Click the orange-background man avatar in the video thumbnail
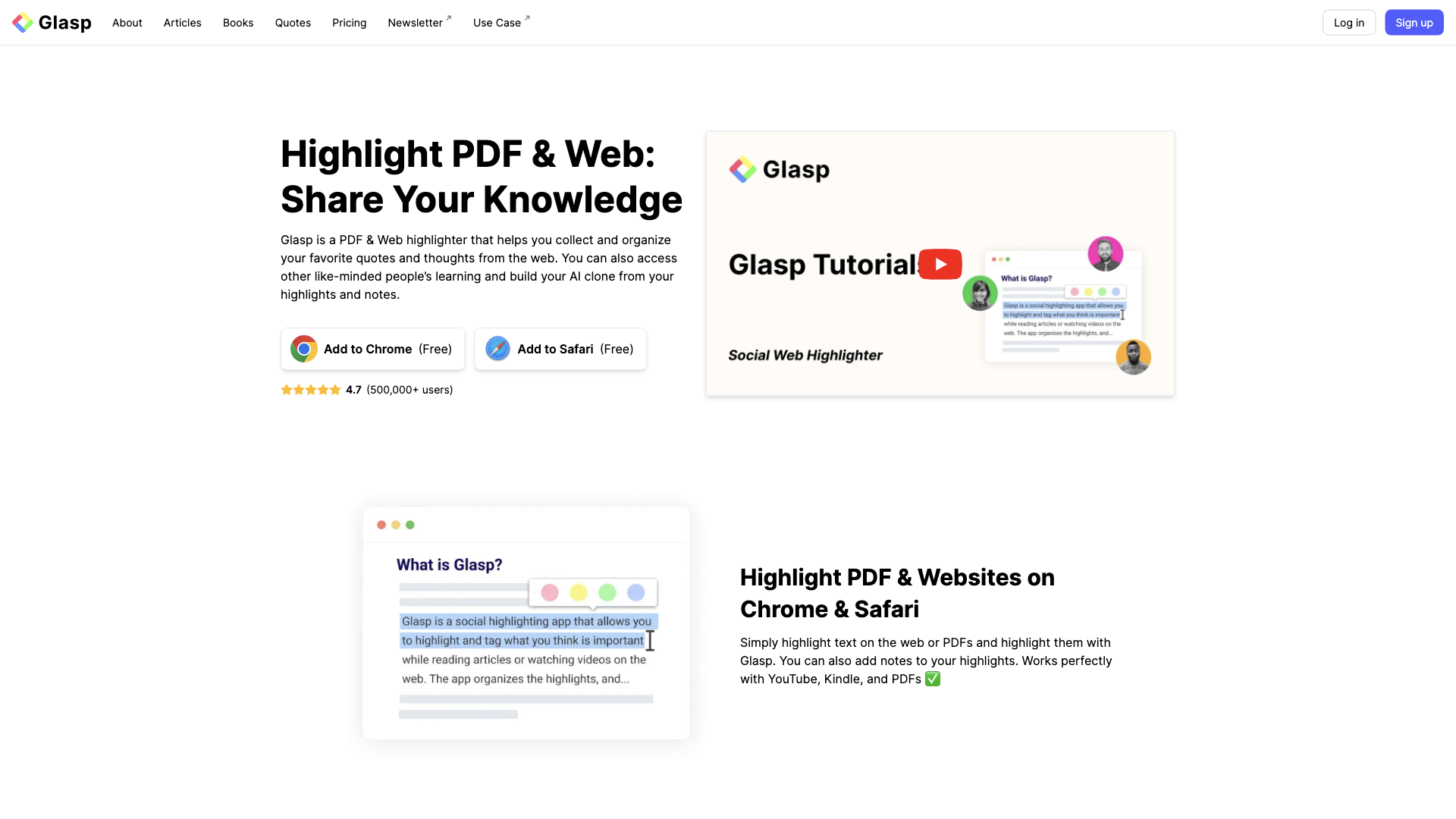The image size is (1456, 819). [1134, 356]
